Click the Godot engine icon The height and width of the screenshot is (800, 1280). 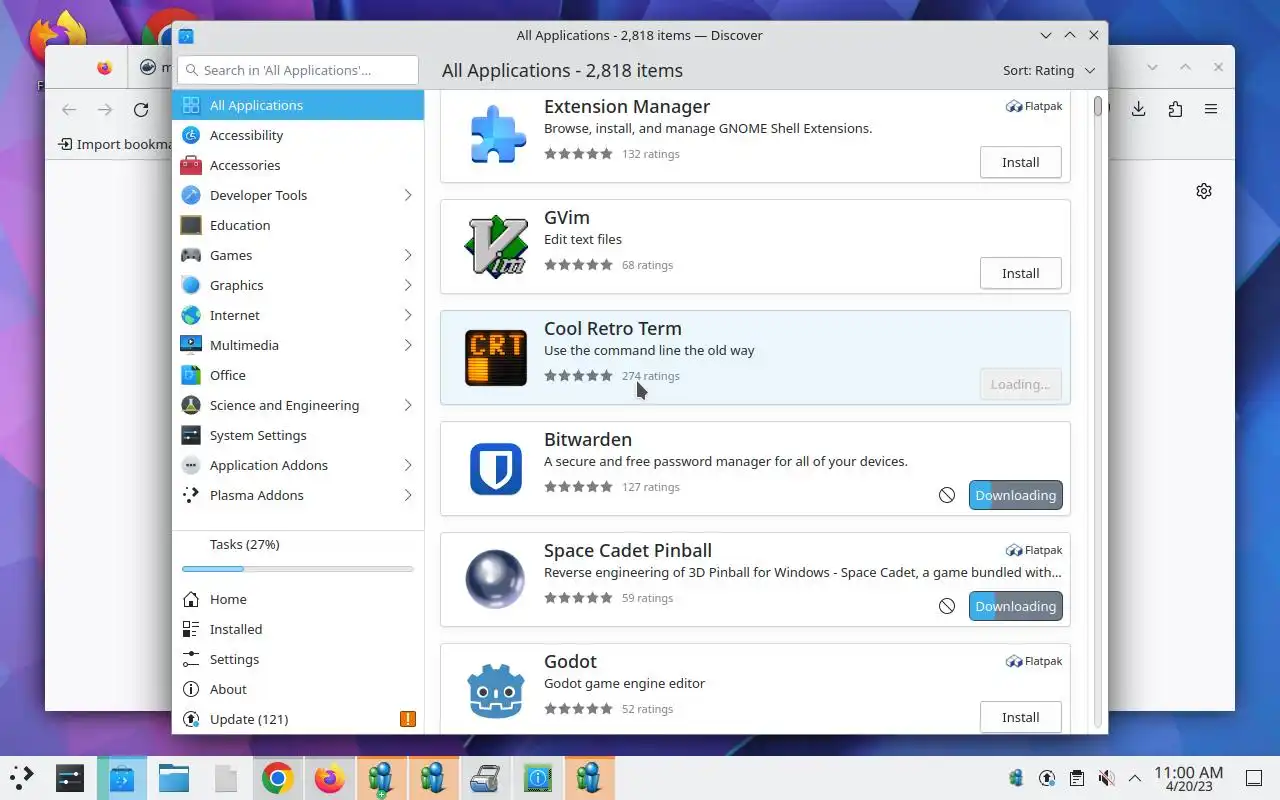[496, 690]
